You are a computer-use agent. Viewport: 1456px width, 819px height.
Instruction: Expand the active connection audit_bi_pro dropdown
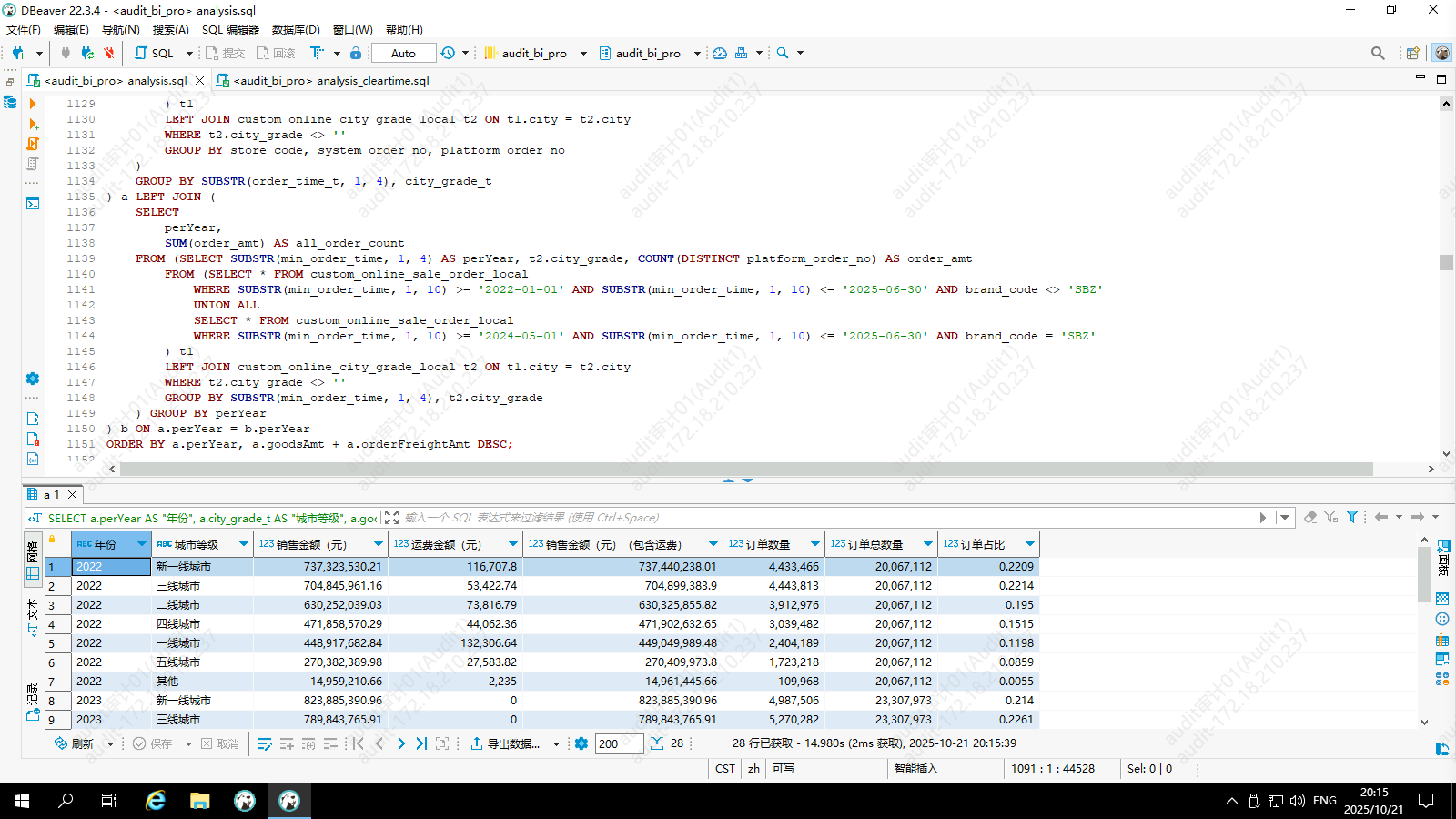coord(583,53)
